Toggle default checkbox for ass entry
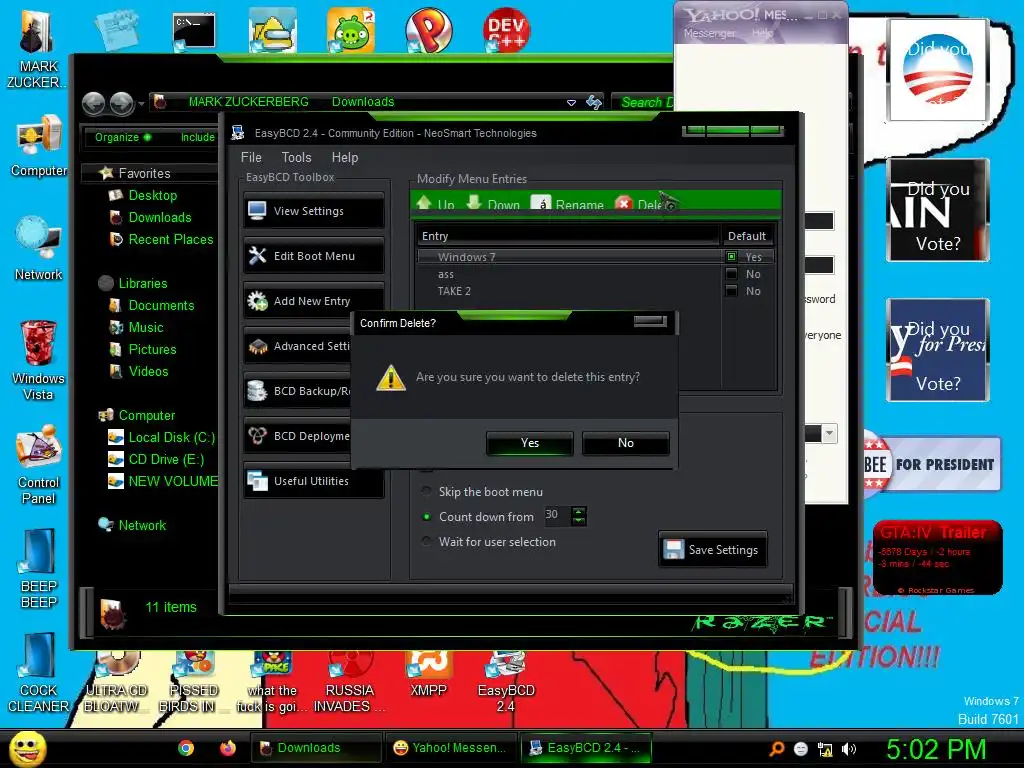Screen dimensions: 1024x768 tap(731, 274)
